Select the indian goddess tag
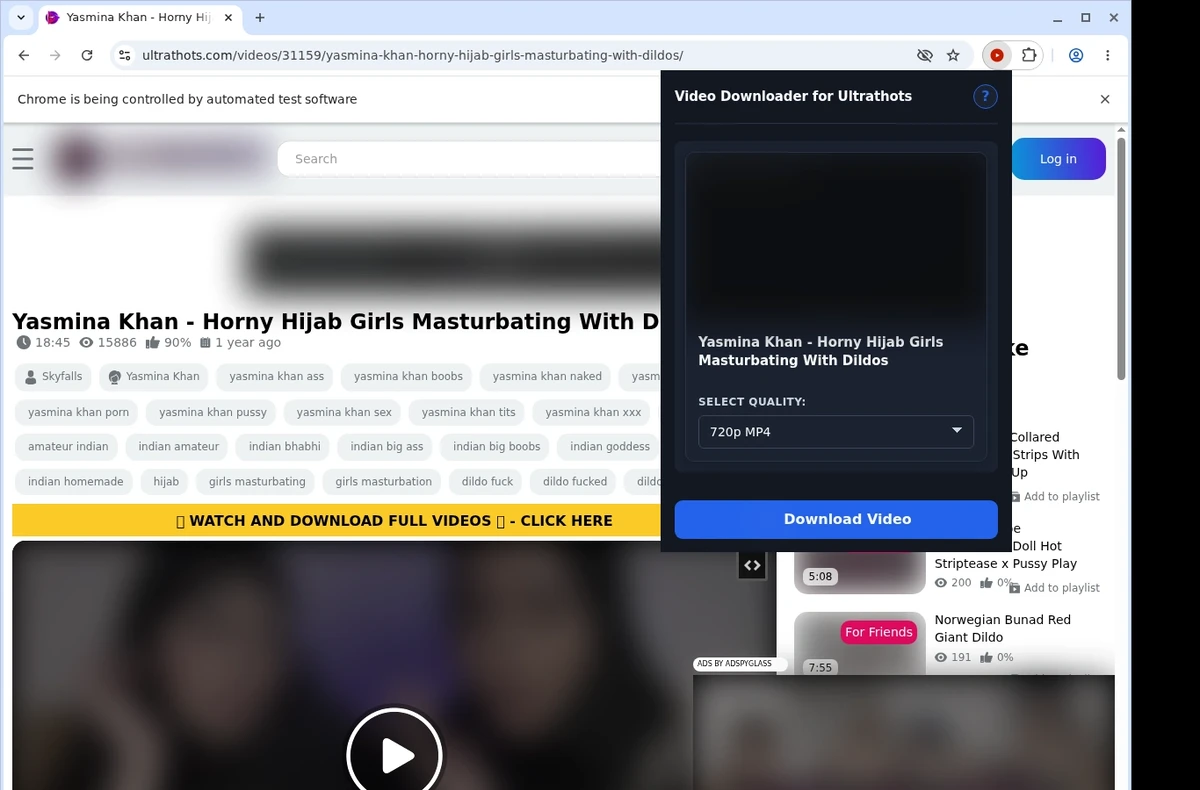 tap(609, 447)
